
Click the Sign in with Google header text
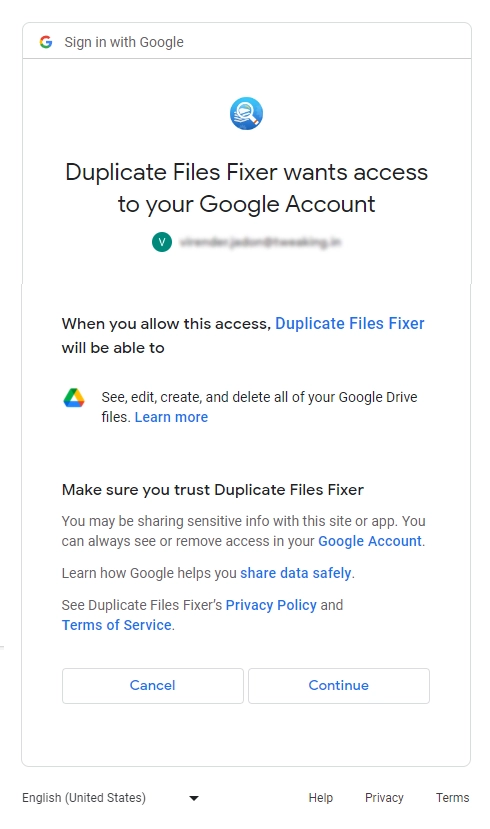(x=124, y=42)
